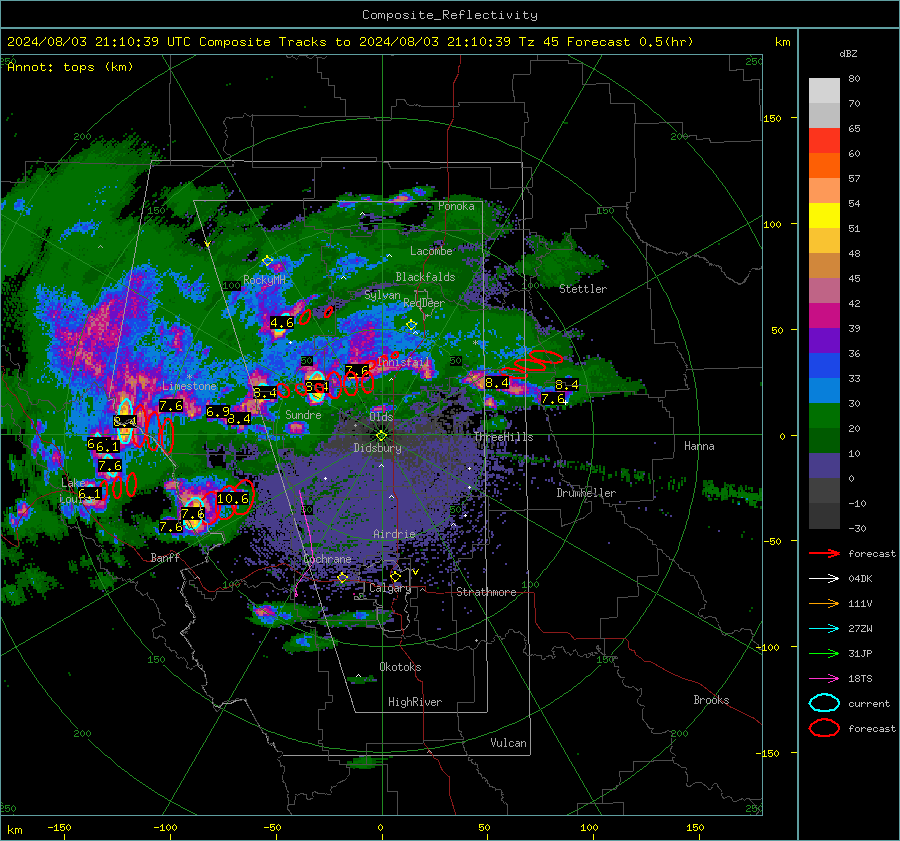
Task: Click the Okotoks city label
Action: (400, 667)
